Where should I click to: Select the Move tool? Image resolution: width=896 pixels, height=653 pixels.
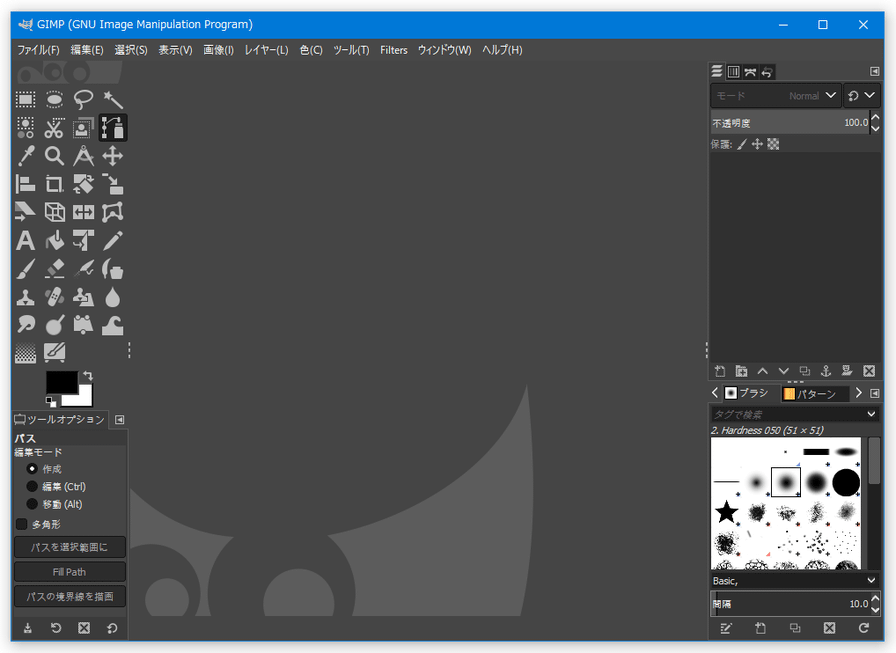pyautogui.click(x=113, y=156)
